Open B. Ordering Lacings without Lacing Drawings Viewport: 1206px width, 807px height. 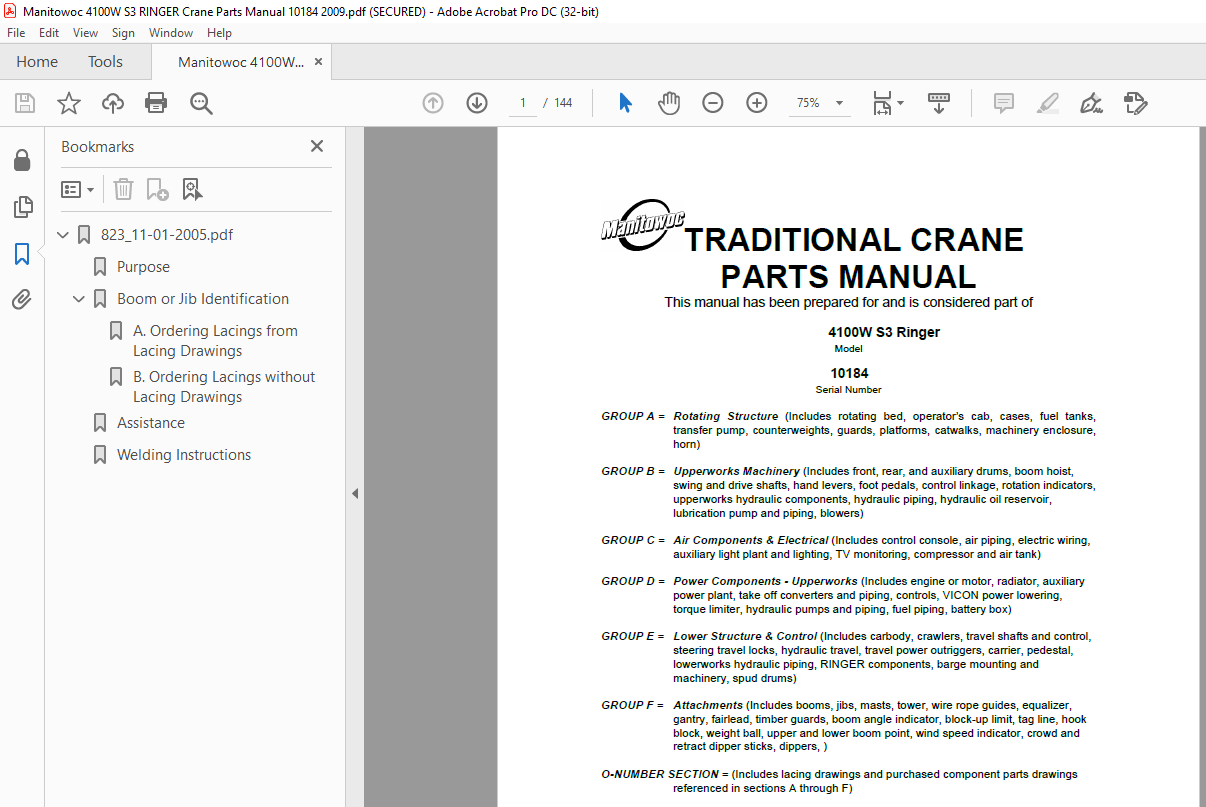click(x=224, y=387)
